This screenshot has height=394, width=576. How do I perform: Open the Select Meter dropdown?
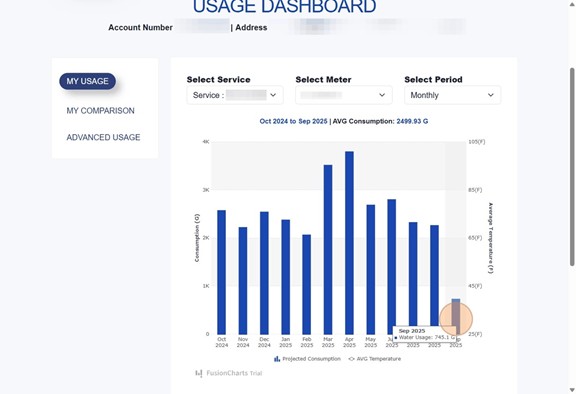point(343,95)
